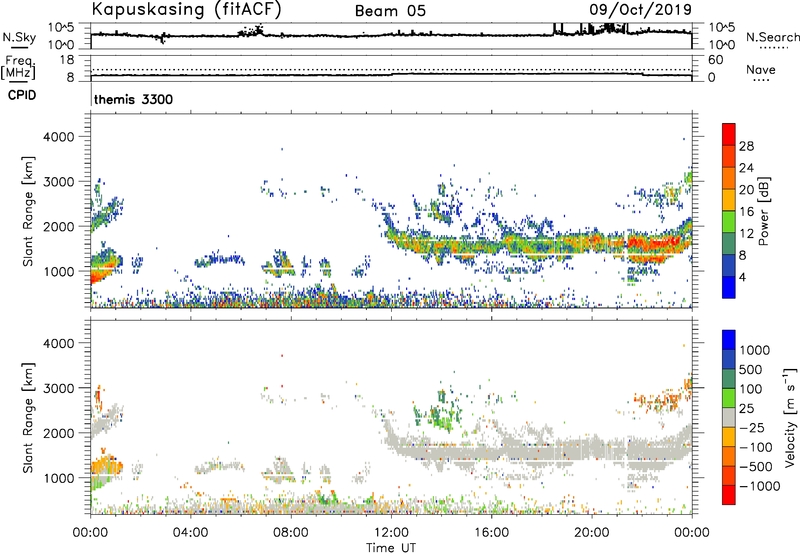Click the '20:00' time axis label
The image size is (800, 554).
pos(592,533)
